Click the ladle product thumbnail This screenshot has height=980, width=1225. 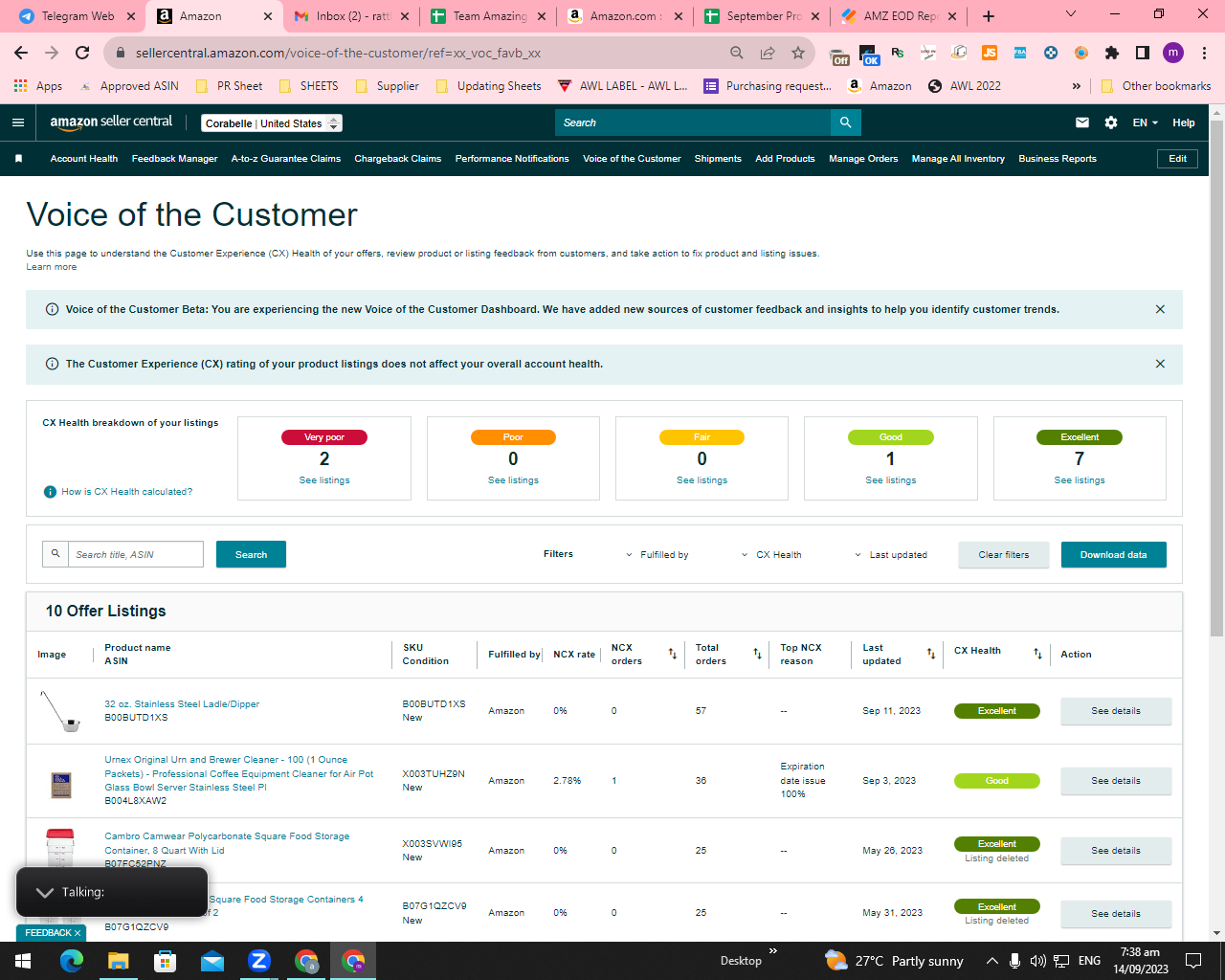(60, 711)
